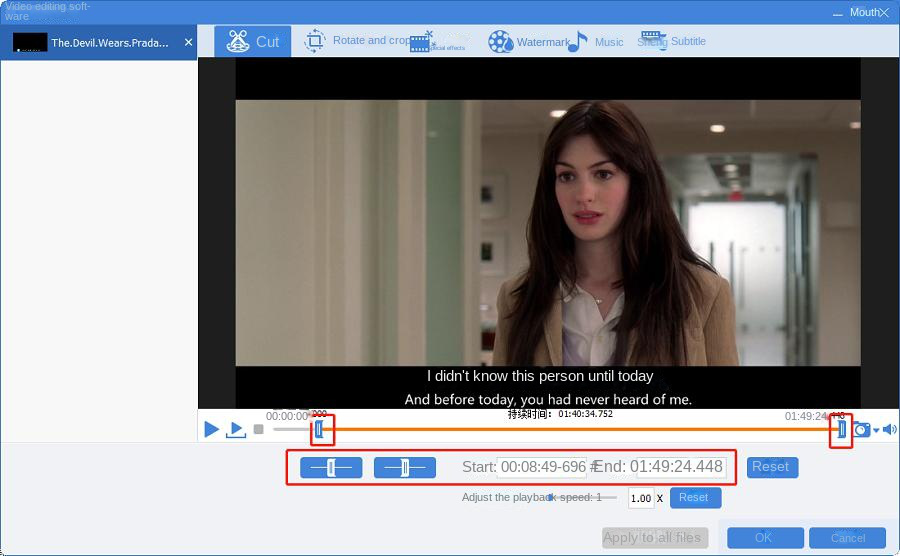Image resolution: width=900 pixels, height=556 pixels.
Task: Select The.Devil.Wears.Prada video thumbnail
Action: 30,42
